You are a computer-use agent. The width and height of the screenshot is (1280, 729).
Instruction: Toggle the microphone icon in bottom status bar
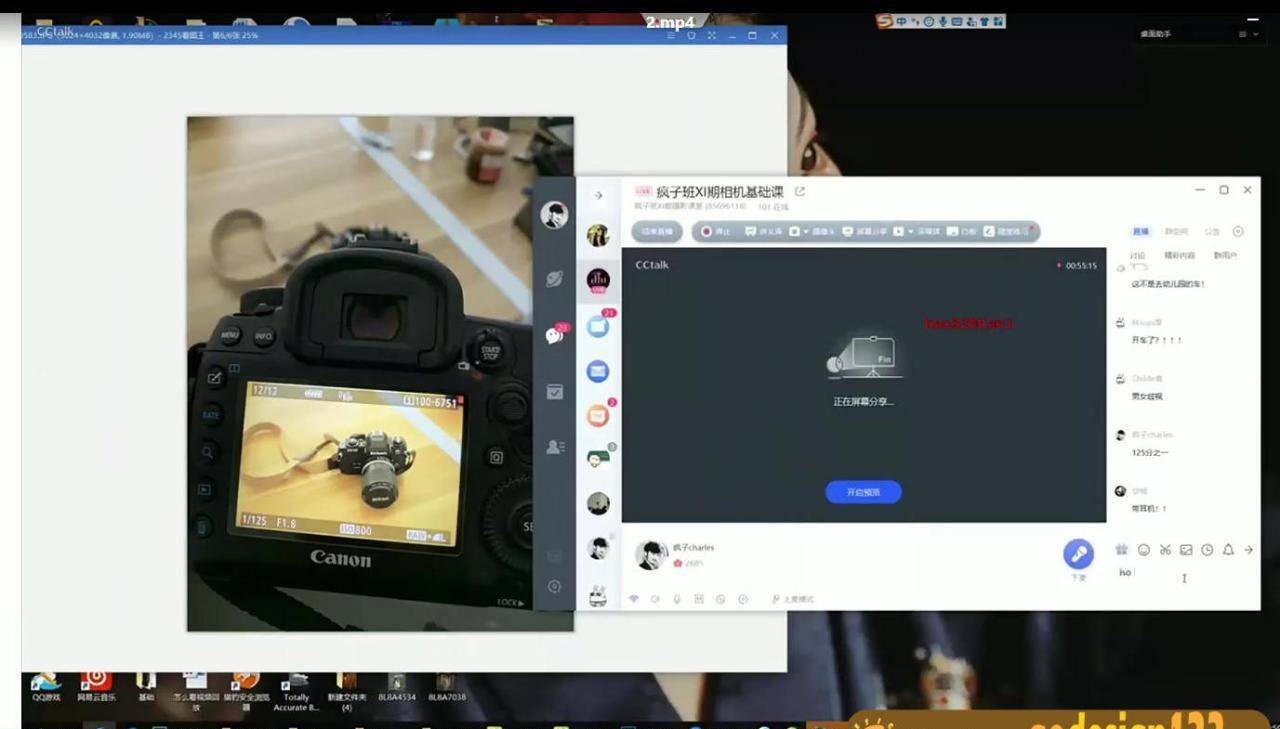[677, 599]
